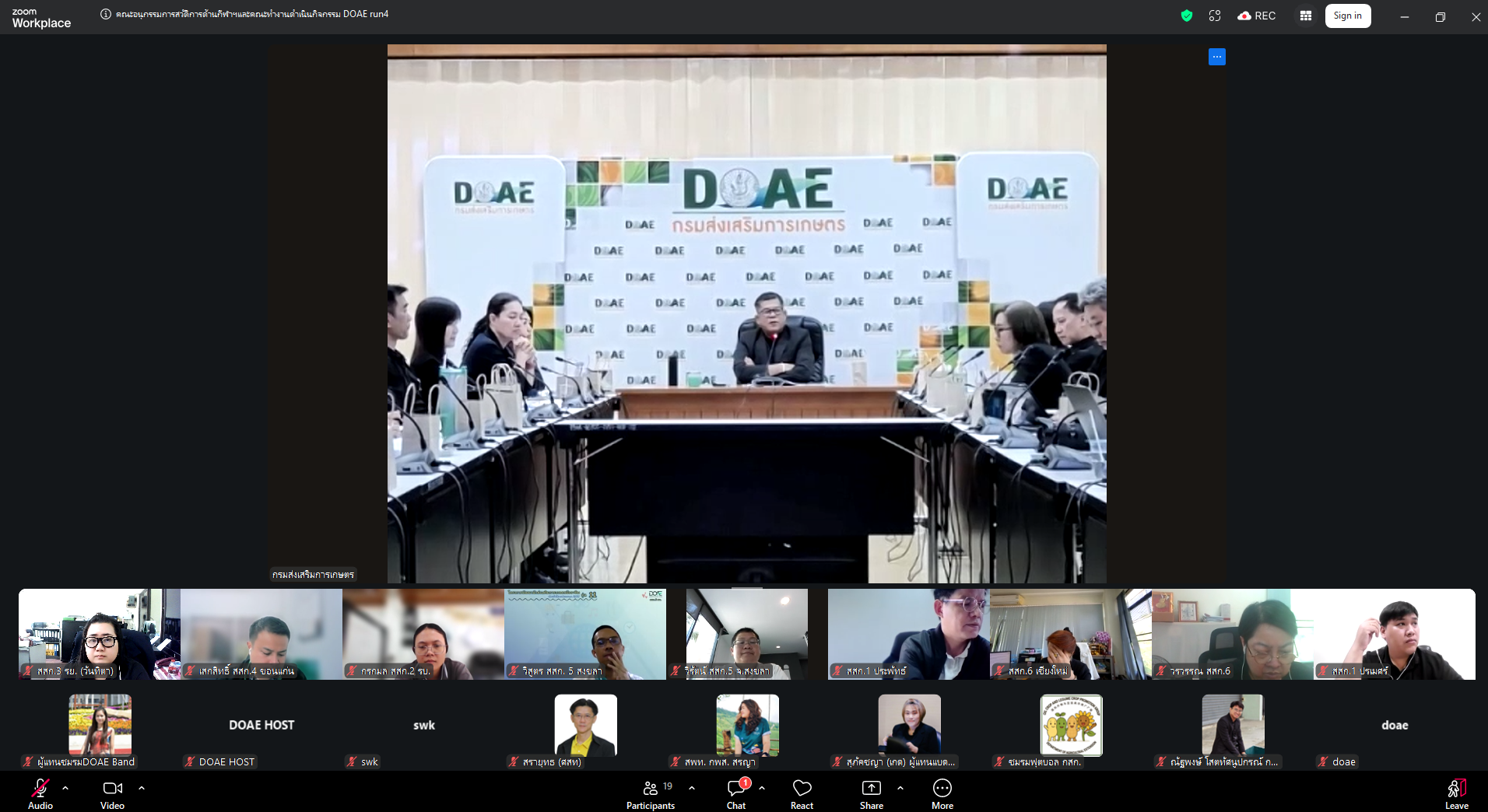Open the React emoji menu
Image resolution: width=1488 pixels, height=812 pixels.
point(802,793)
